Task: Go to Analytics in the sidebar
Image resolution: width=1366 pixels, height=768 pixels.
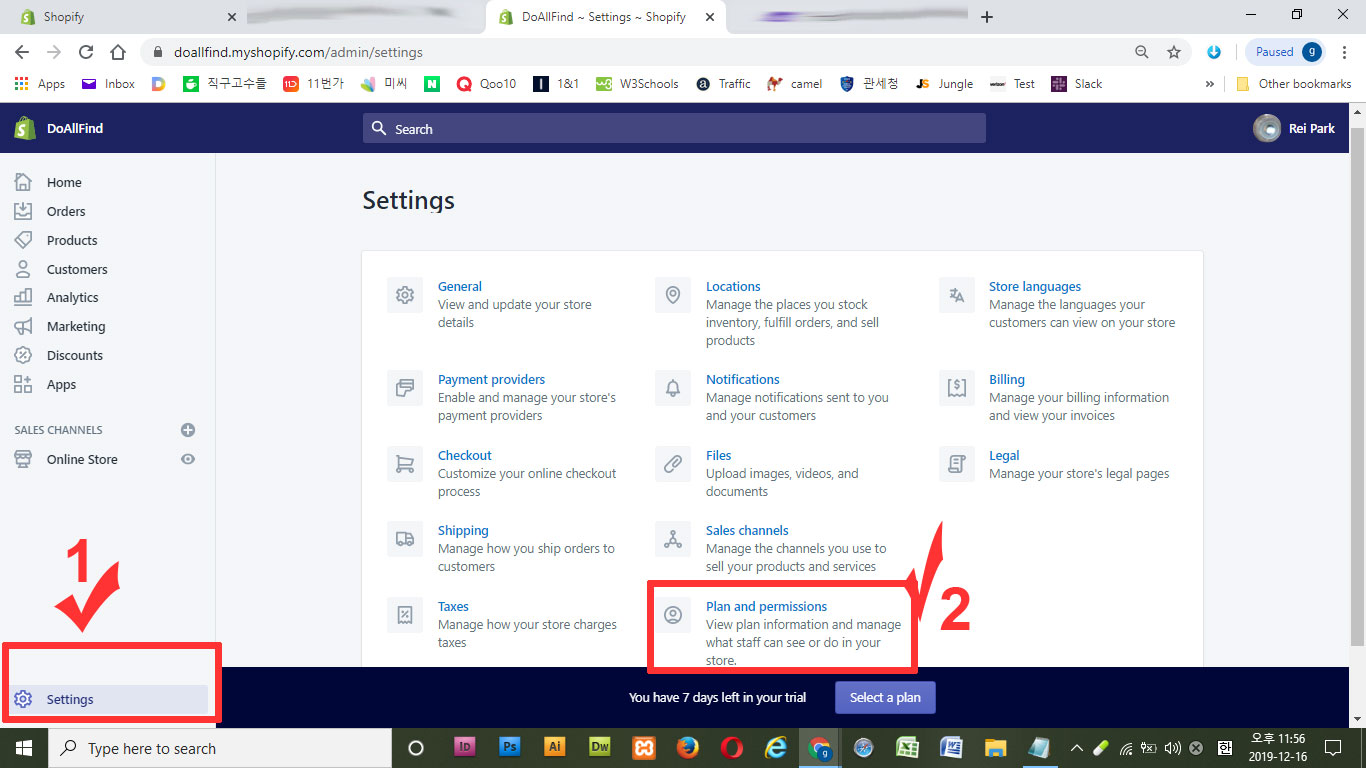Action: (x=72, y=297)
